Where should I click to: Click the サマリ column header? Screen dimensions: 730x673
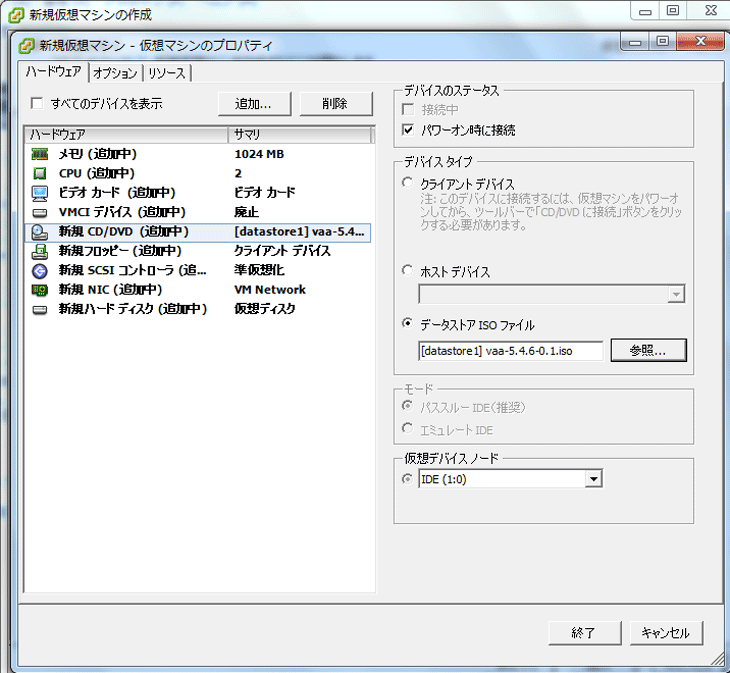[x=300, y=135]
